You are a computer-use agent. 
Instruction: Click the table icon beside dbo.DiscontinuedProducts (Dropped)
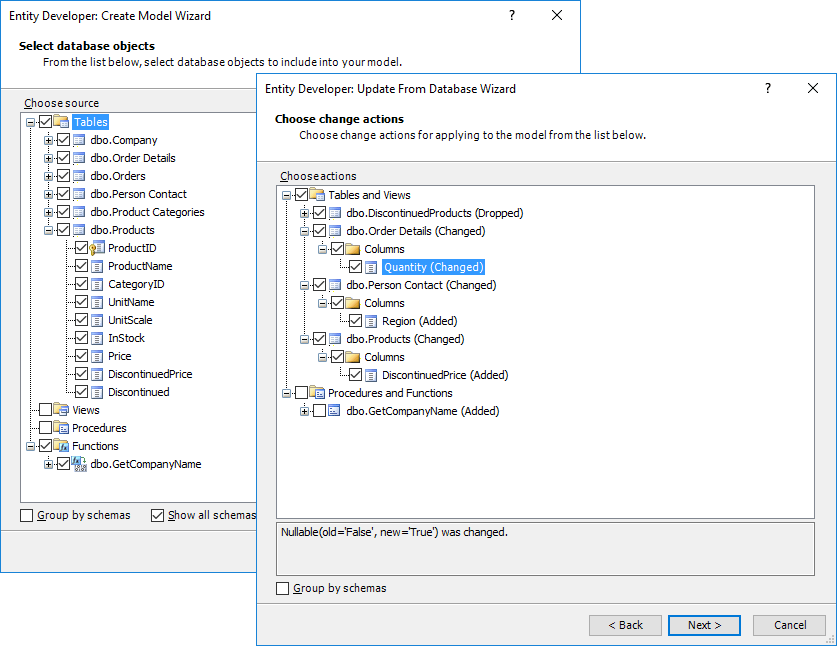(336, 213)
